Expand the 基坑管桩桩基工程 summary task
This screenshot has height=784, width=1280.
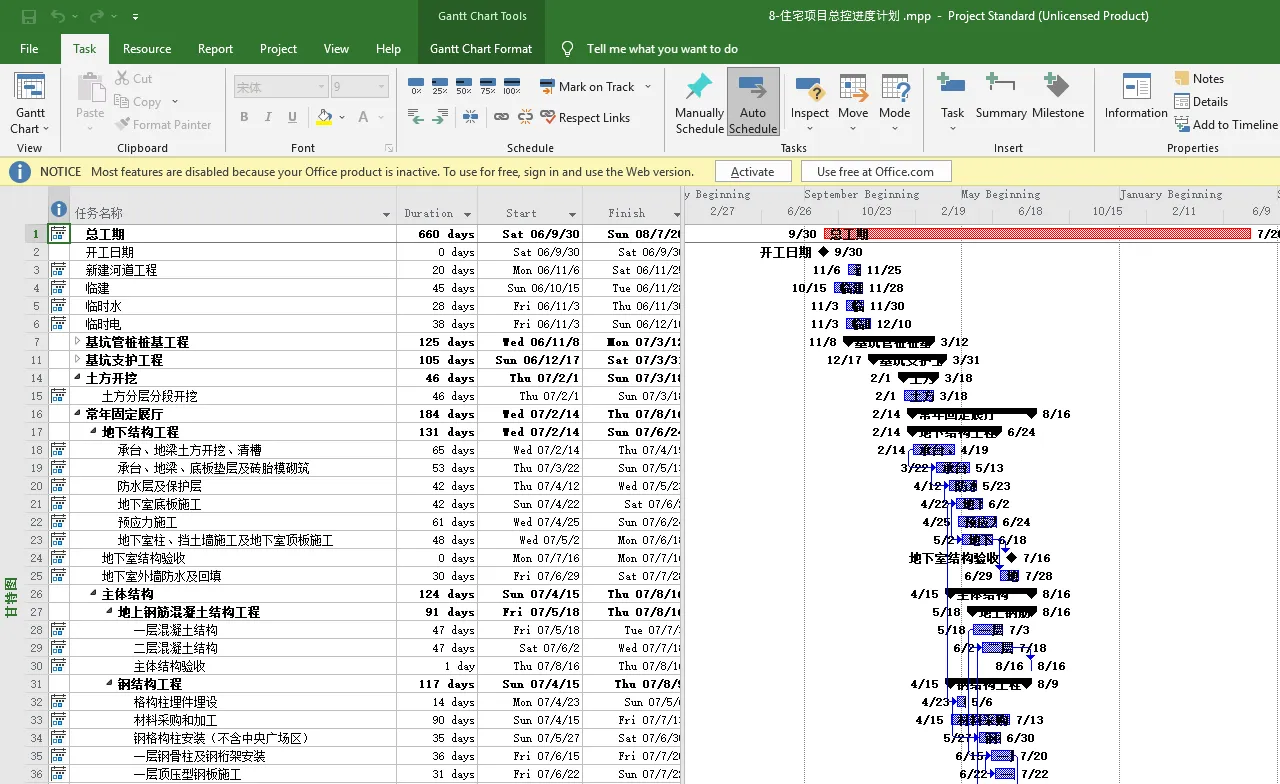[x=78, y=342]
